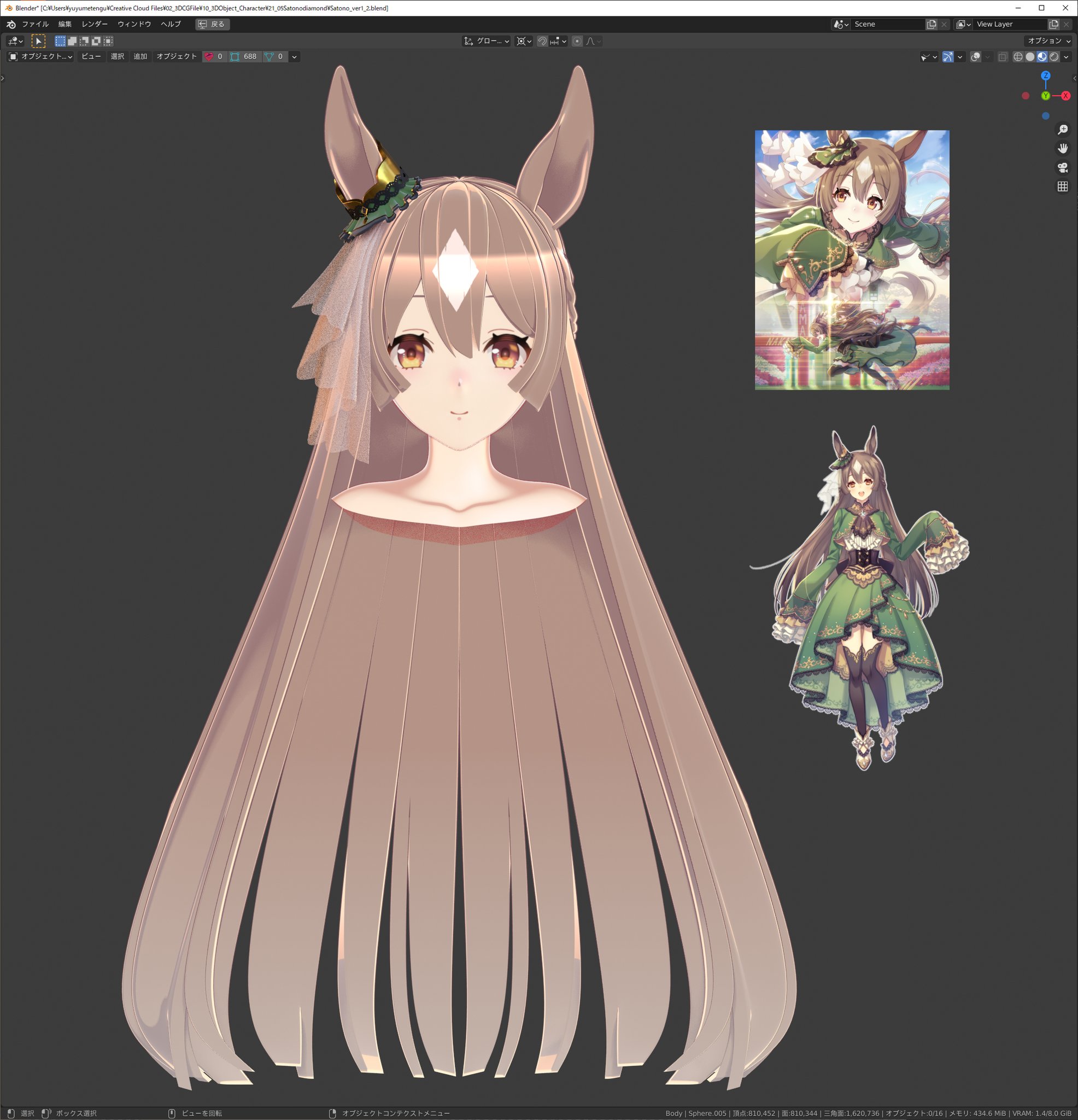Screen dimensions: 1078x1120
Task: Open the オブジェクト viewport menu
Action: click(x=177, y=56)
